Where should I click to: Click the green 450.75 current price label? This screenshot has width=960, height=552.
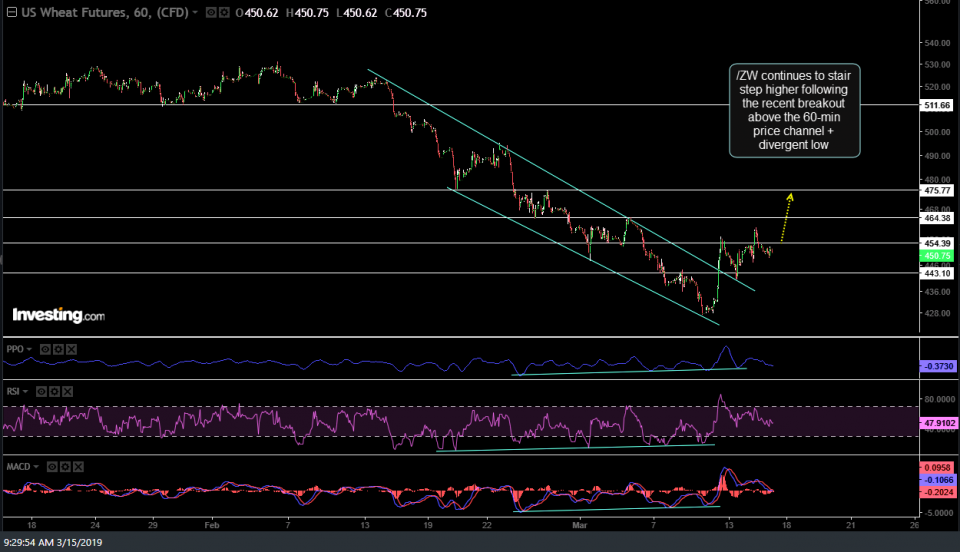936,255
